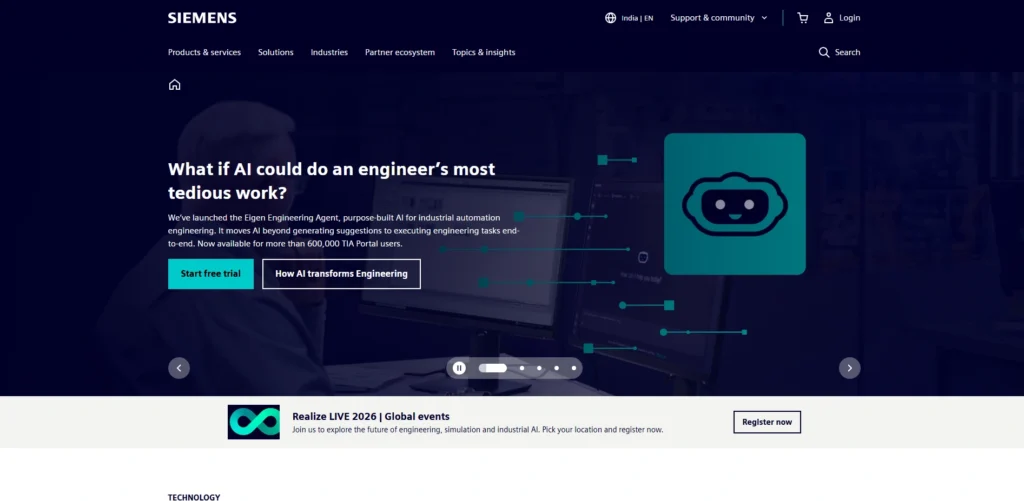Go to the home breadcrumb icon

[174, 84]
